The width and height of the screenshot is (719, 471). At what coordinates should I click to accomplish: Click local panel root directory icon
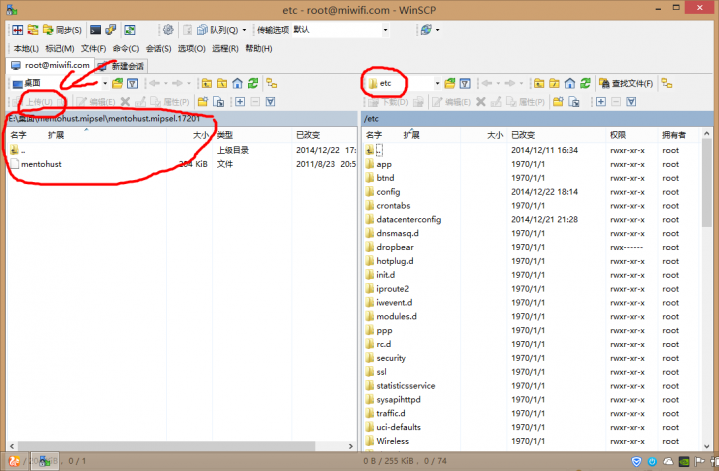(x=222, y=83)
